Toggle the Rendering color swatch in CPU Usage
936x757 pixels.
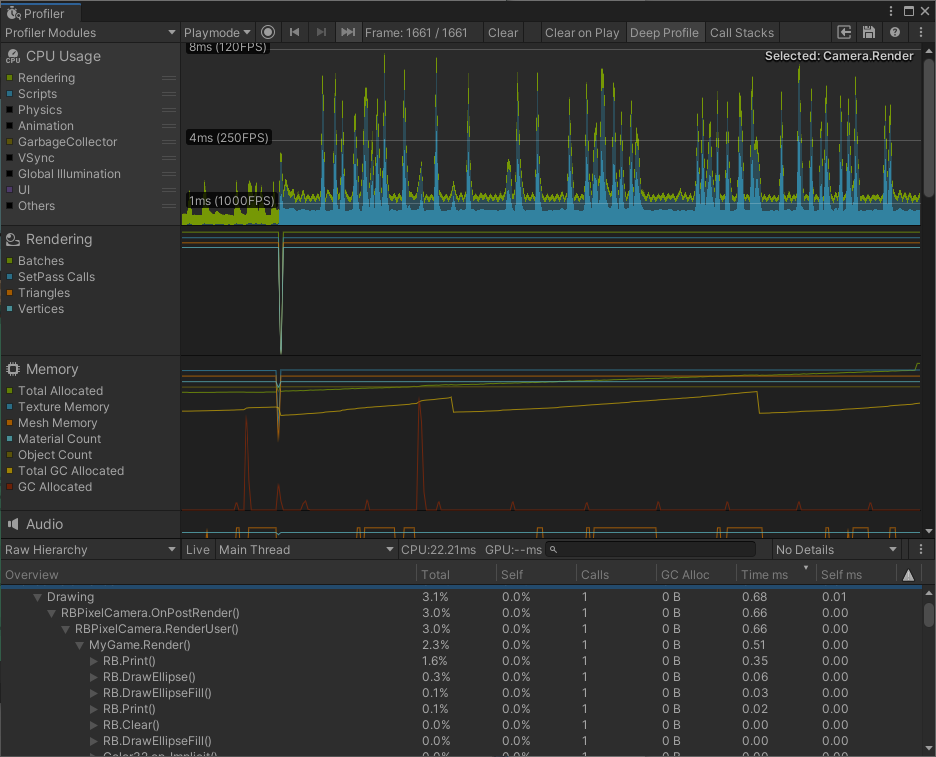click(10, 78)
